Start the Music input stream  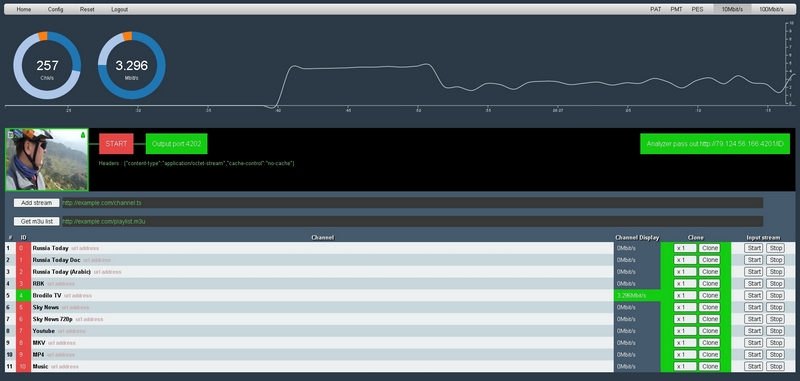pos(754,367)
